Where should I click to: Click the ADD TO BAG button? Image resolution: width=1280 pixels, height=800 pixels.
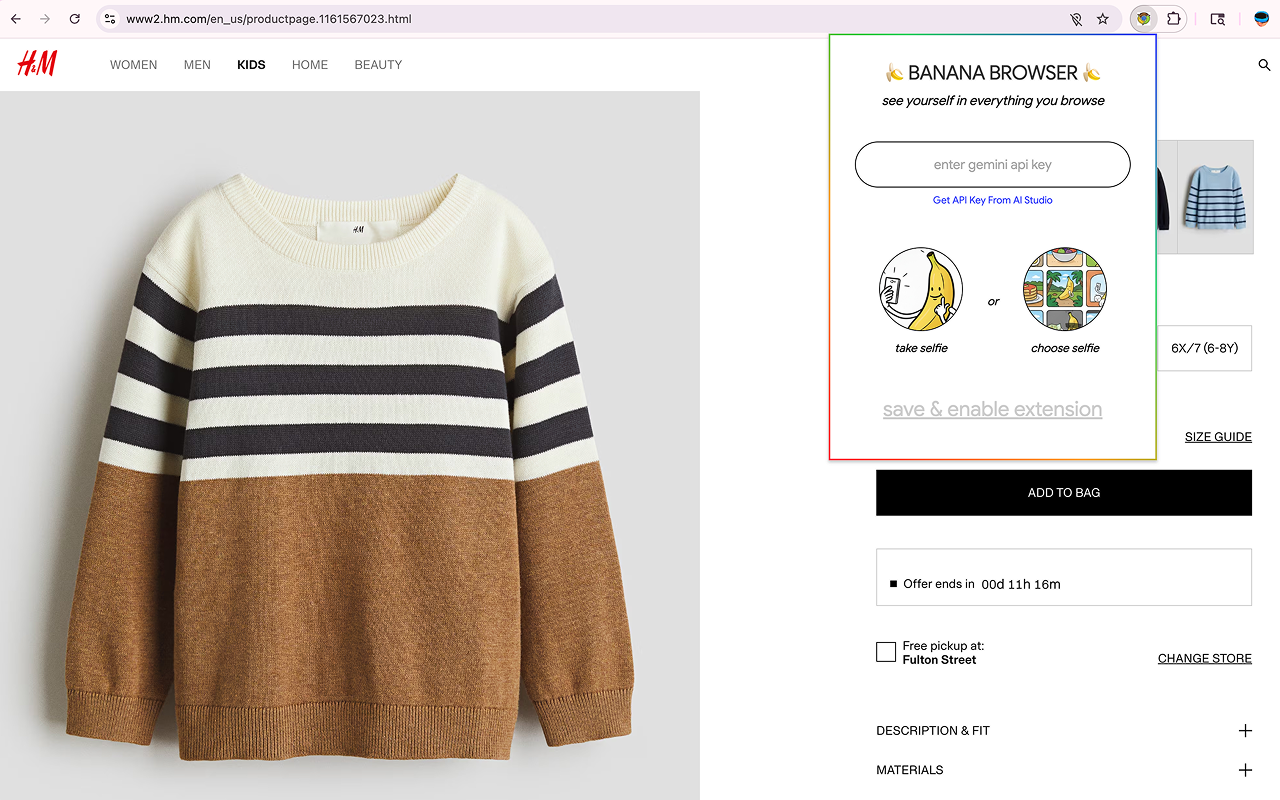tap(1063, 492)
